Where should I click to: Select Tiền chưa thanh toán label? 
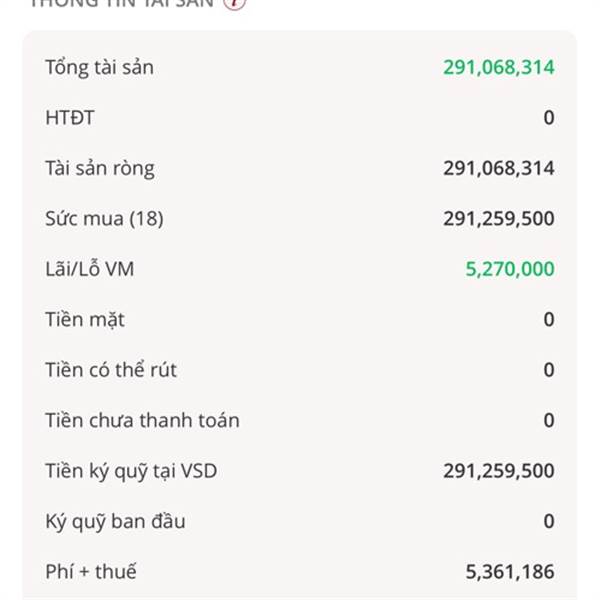(x=142, y=421)
